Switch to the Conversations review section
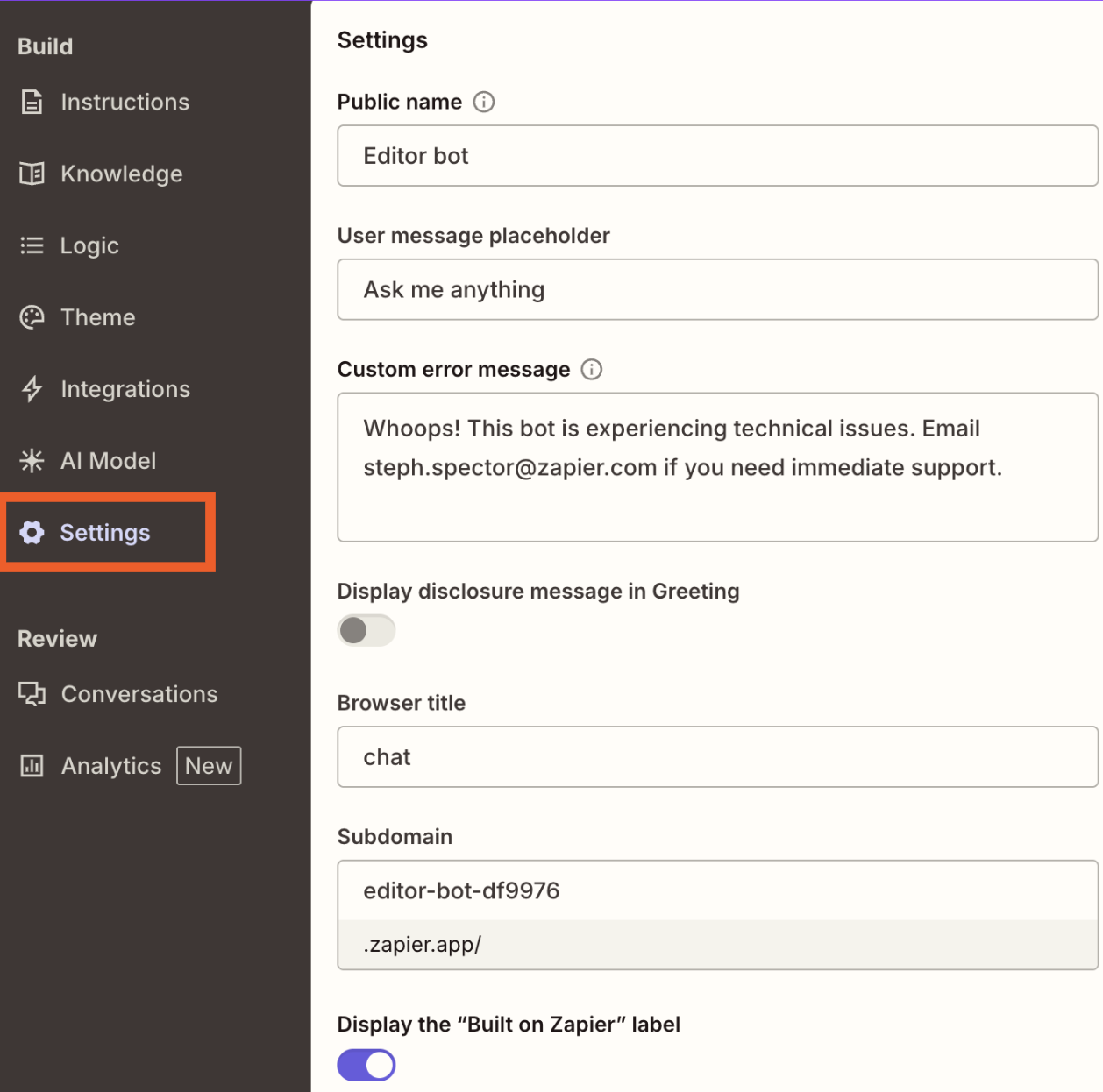 139,693
